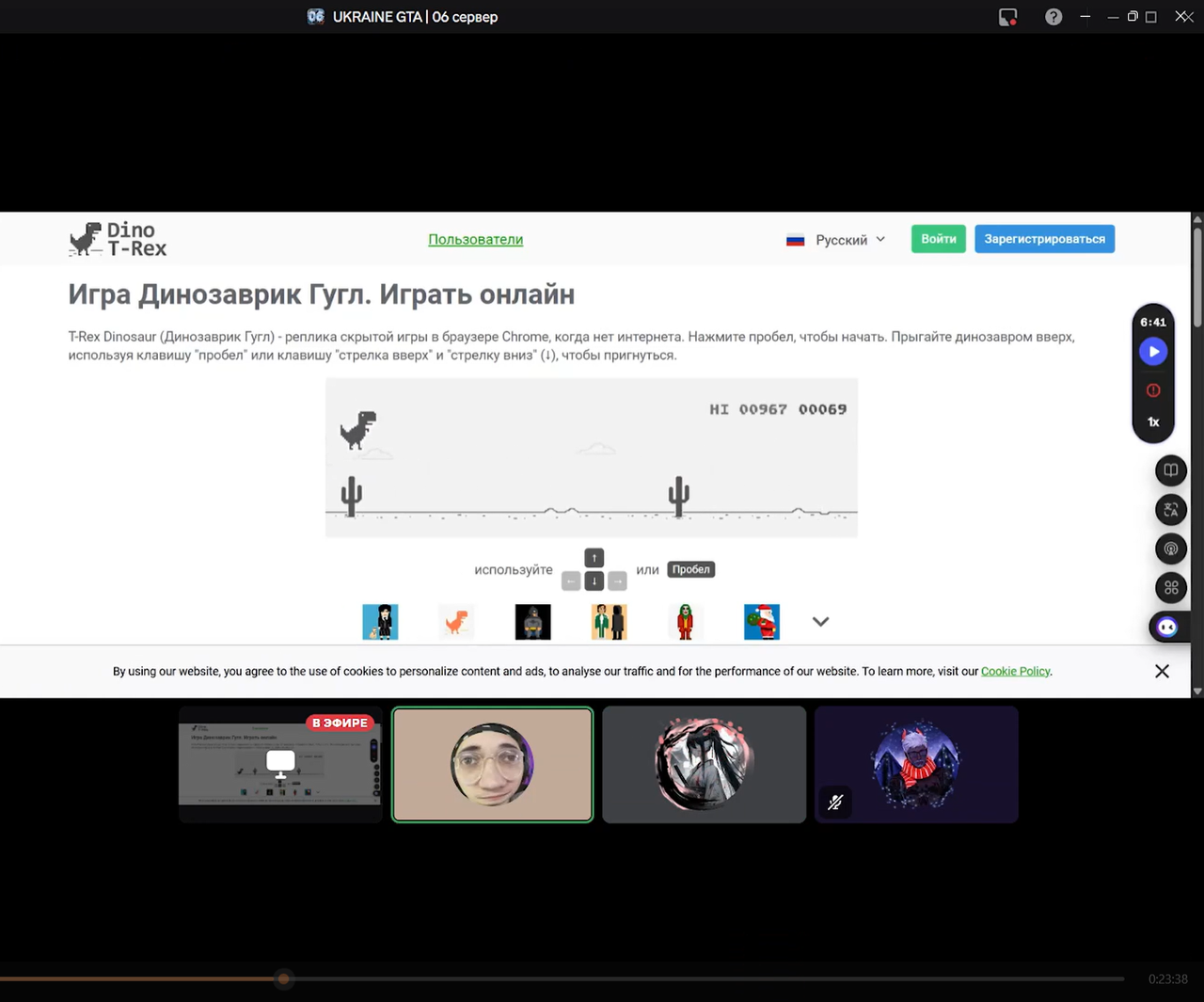The width and height of the screenshot is (1204, 1002).
Task: Select the participant tile with glasses avatar
Action: coord(493,765)
